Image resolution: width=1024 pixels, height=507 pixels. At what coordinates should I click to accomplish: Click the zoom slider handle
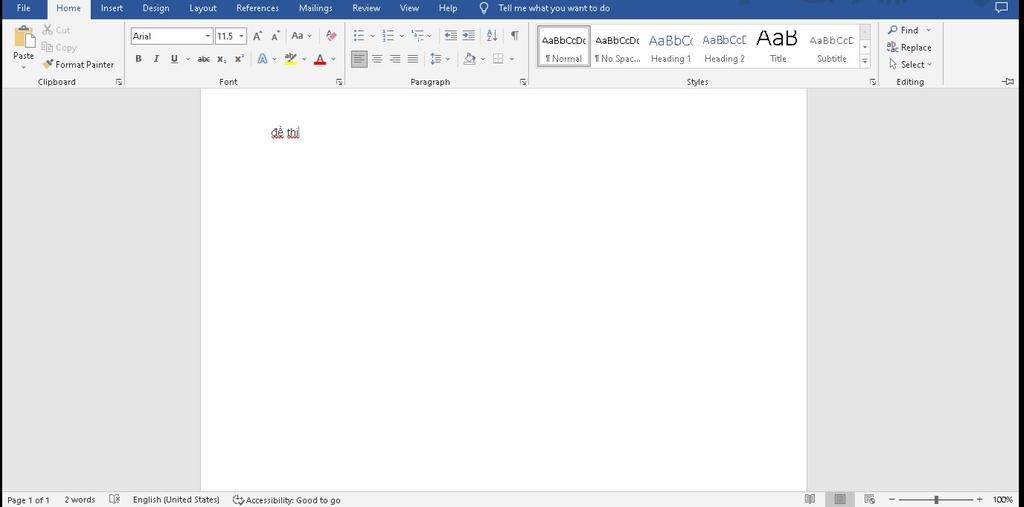(x=936, y=500)
